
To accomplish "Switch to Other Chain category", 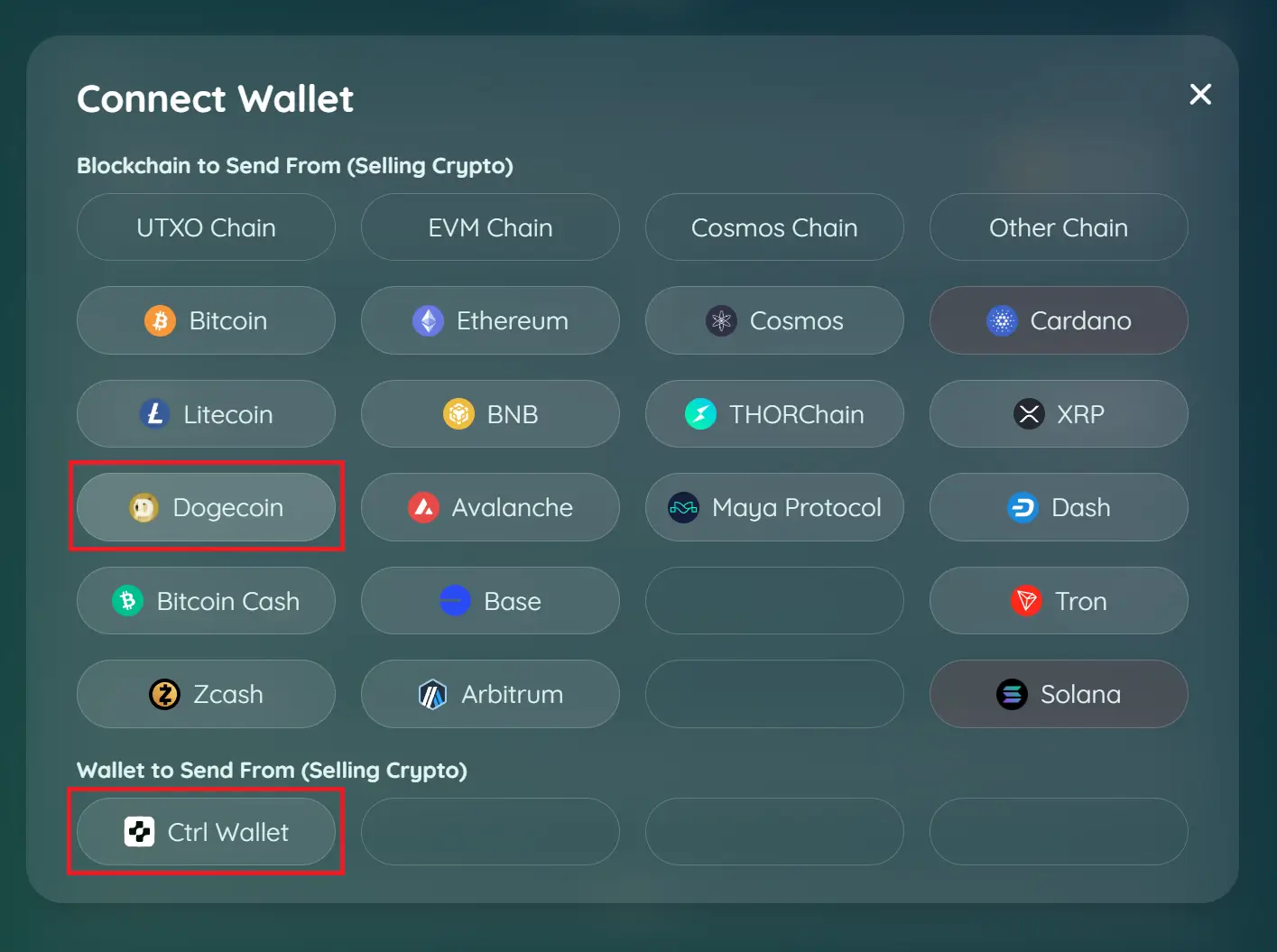I will (1059, 227).
